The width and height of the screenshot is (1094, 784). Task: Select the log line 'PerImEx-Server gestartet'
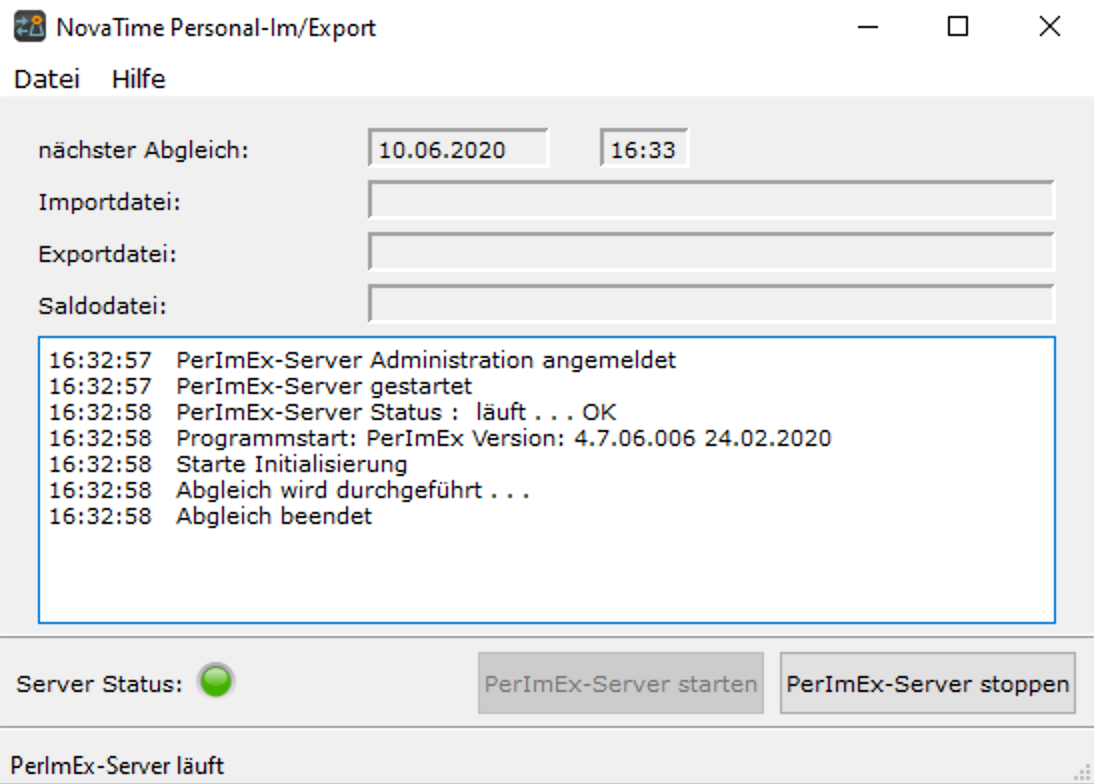pyautogui.click(x=260, y=386)
